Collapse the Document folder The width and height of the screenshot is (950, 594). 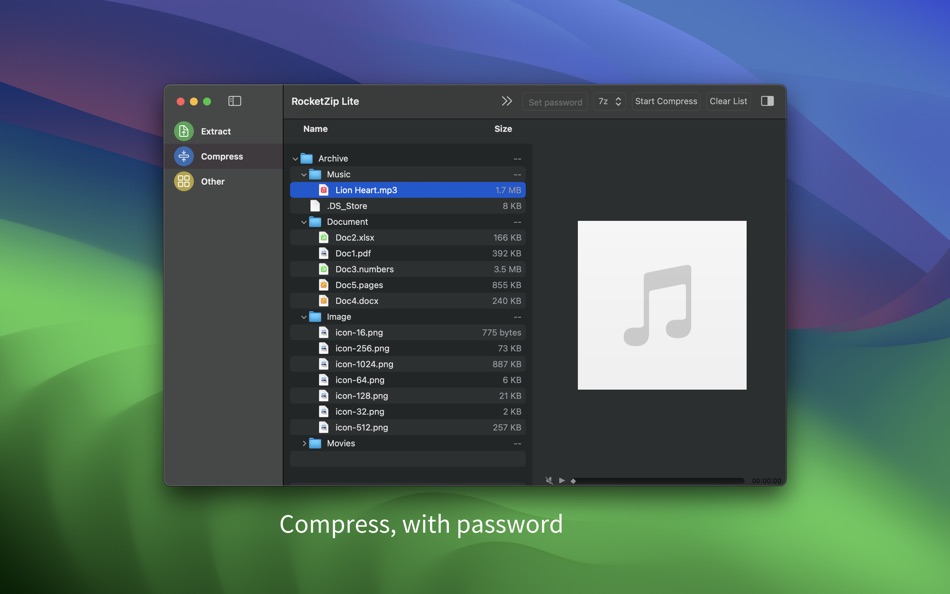(x=304, y=222)
